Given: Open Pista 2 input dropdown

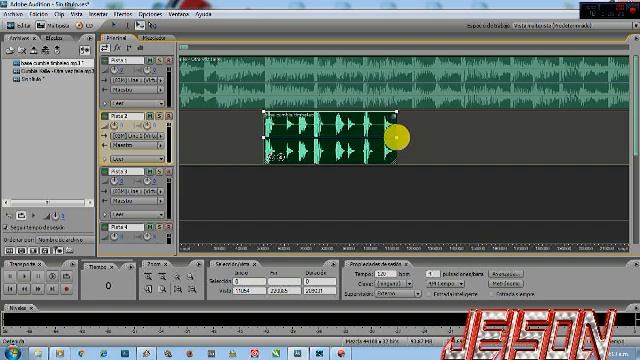Looking at the screenshot, I should (x=137, y=136).
